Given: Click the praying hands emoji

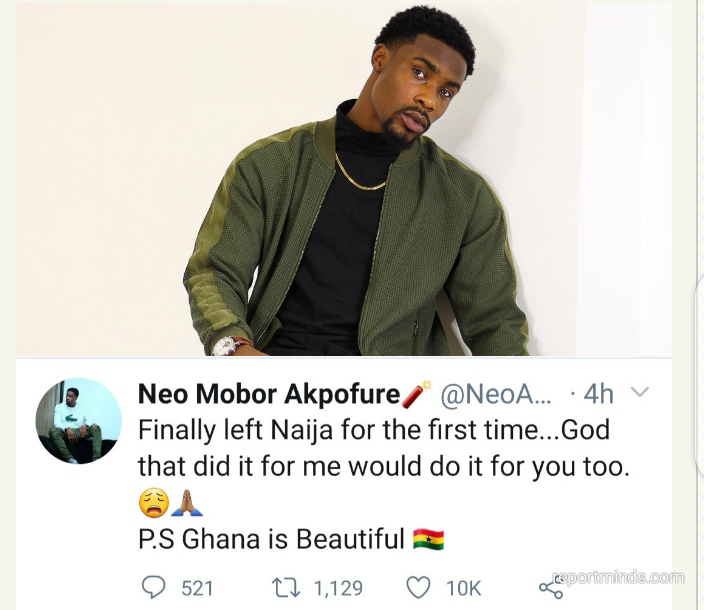Looking at the screenshot, I should click(187, 503).
